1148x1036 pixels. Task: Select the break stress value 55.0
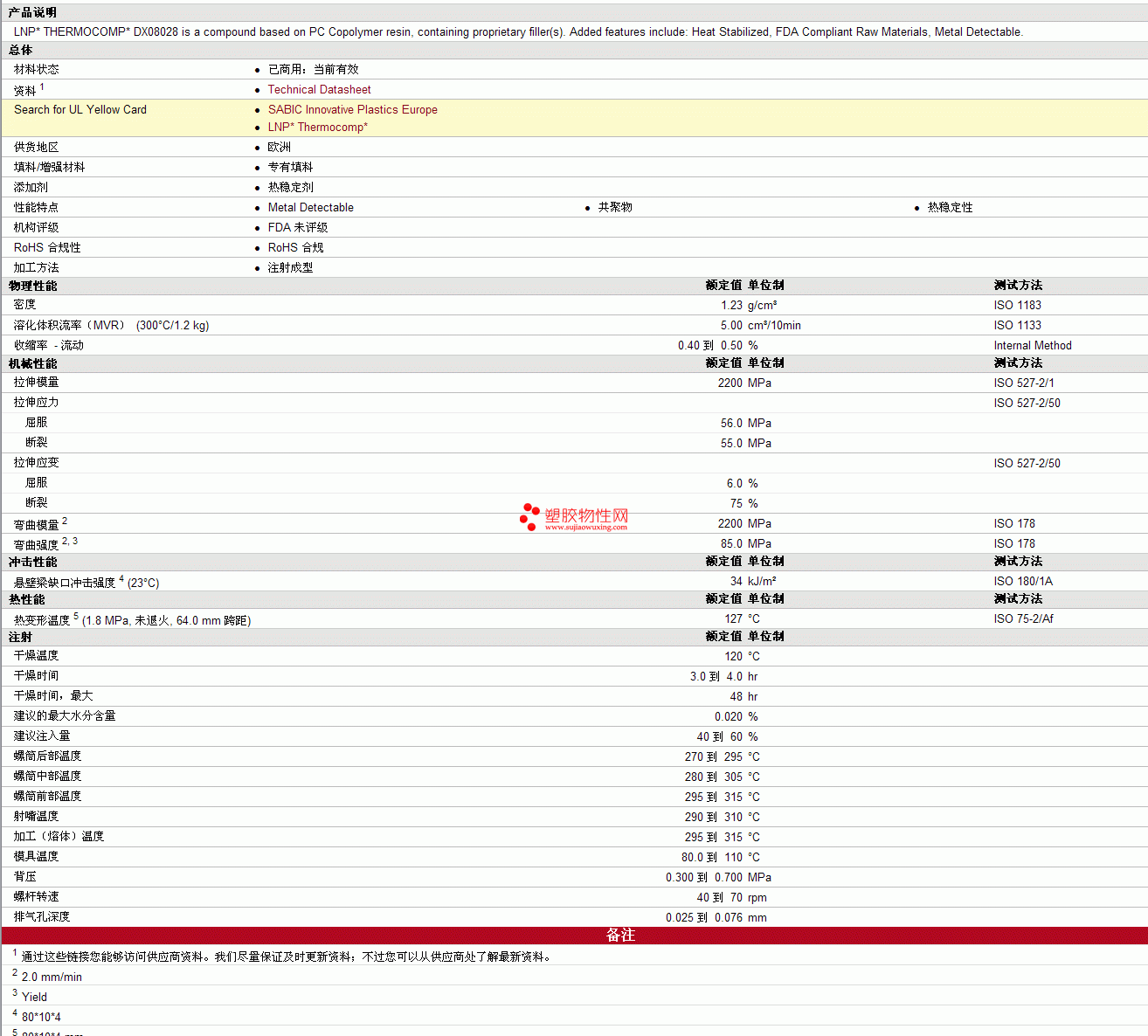731,444
